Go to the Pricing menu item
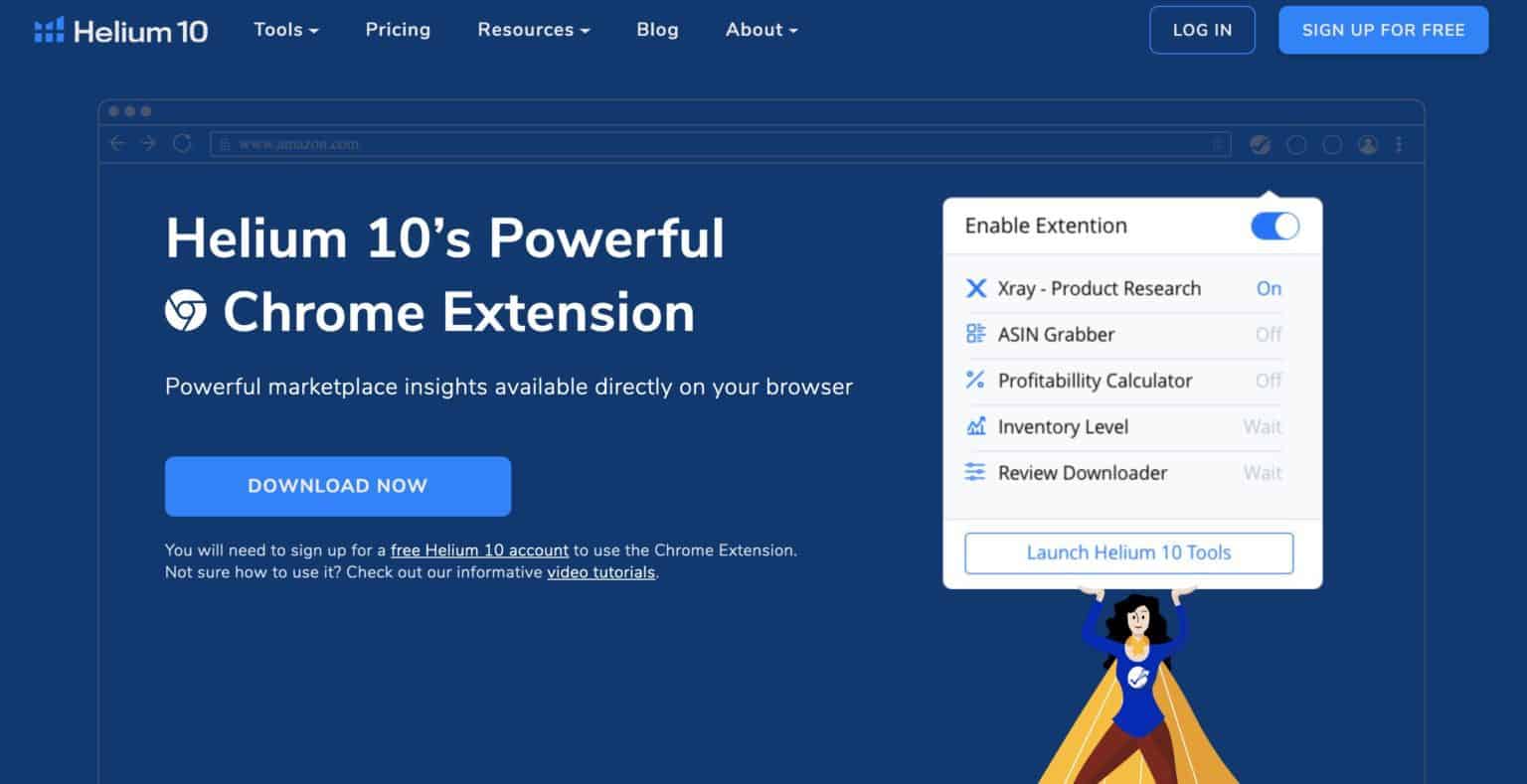Image resolution: width=1527 pixels, height=784 pixels. (398, 30)
